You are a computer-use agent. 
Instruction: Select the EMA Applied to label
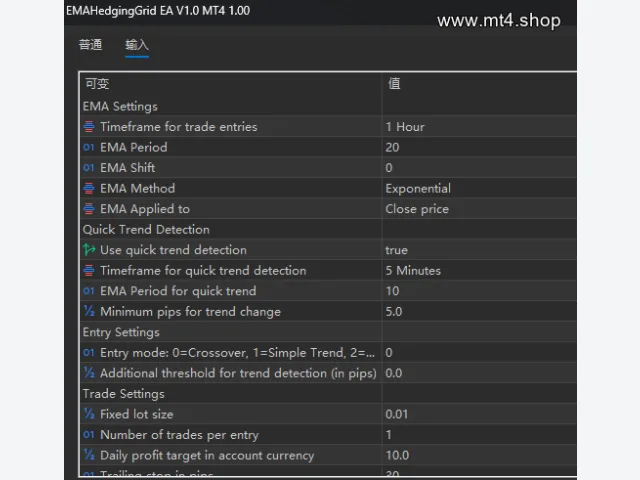[145, 209]
